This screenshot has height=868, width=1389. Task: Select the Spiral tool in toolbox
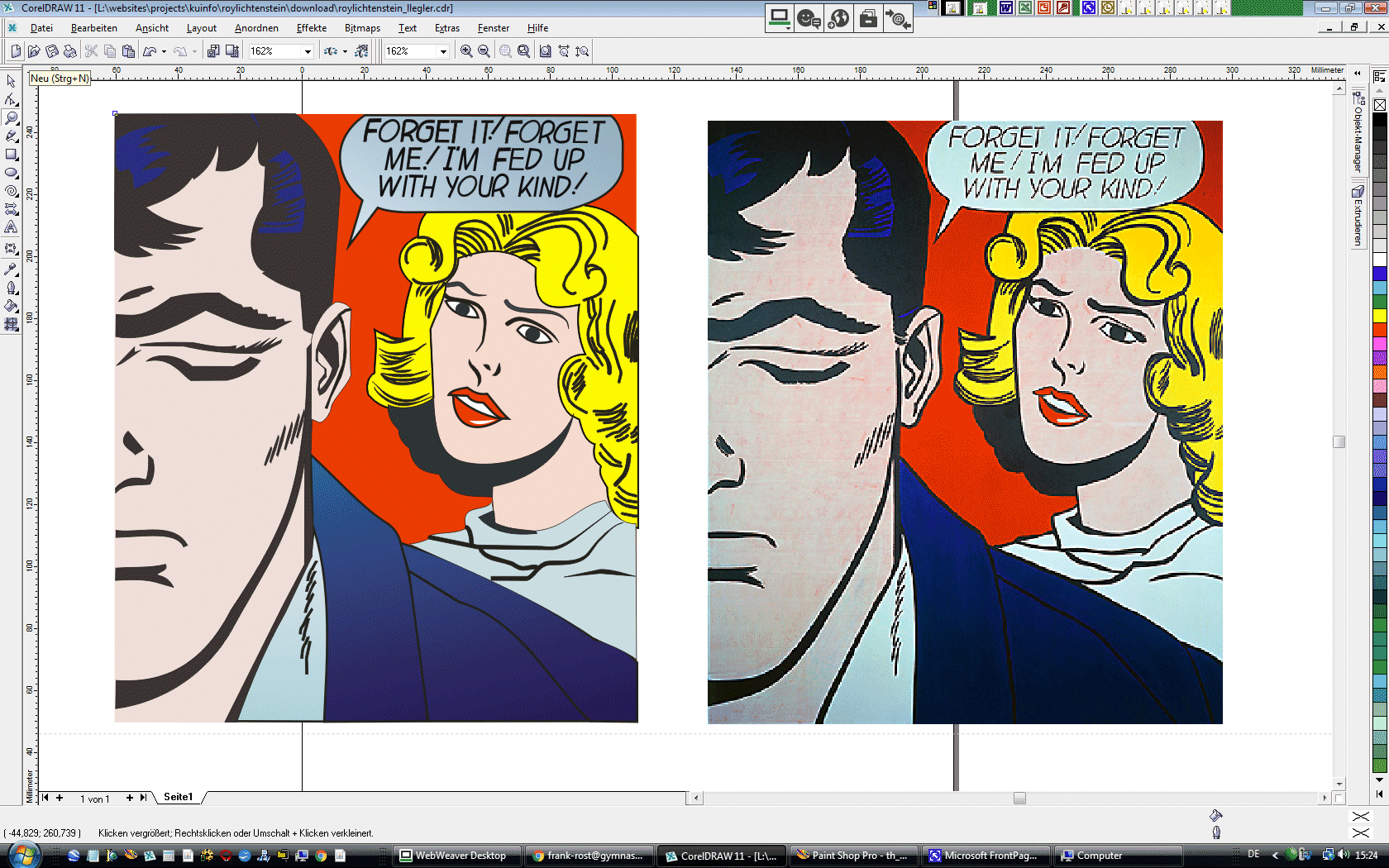pyautogui.click(x=12, y=191)
